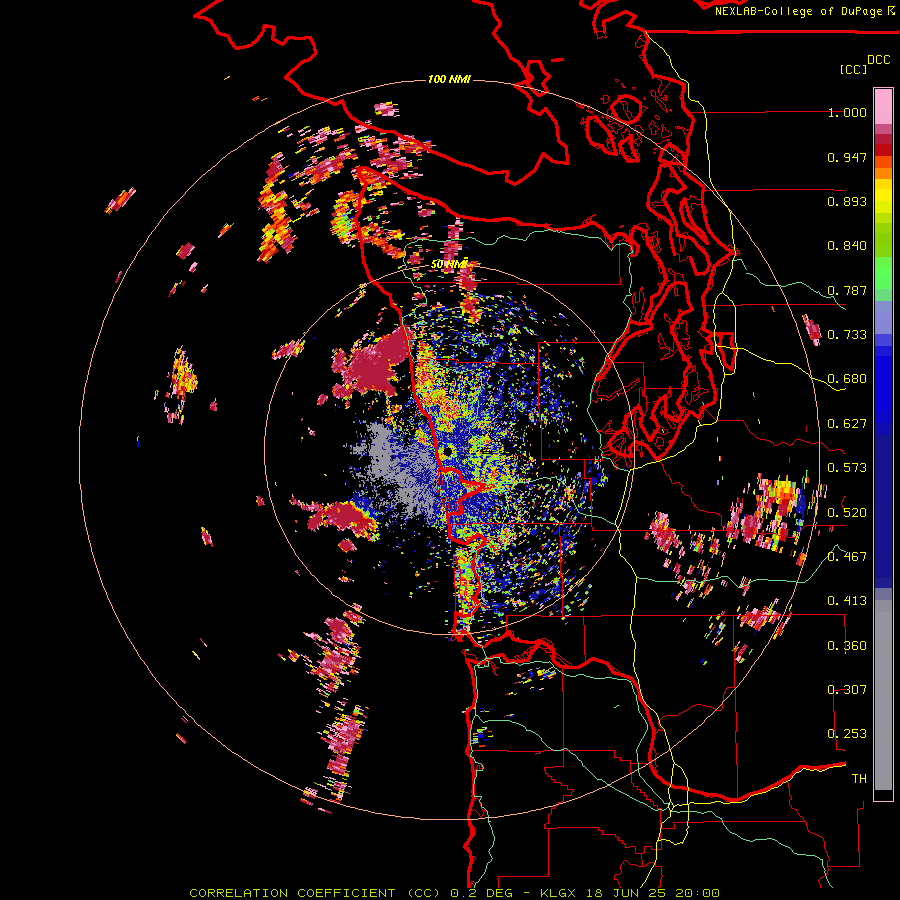The image size is (900, 900).
Task: Click the 0.467 legend value
Action: click(847, 556)
